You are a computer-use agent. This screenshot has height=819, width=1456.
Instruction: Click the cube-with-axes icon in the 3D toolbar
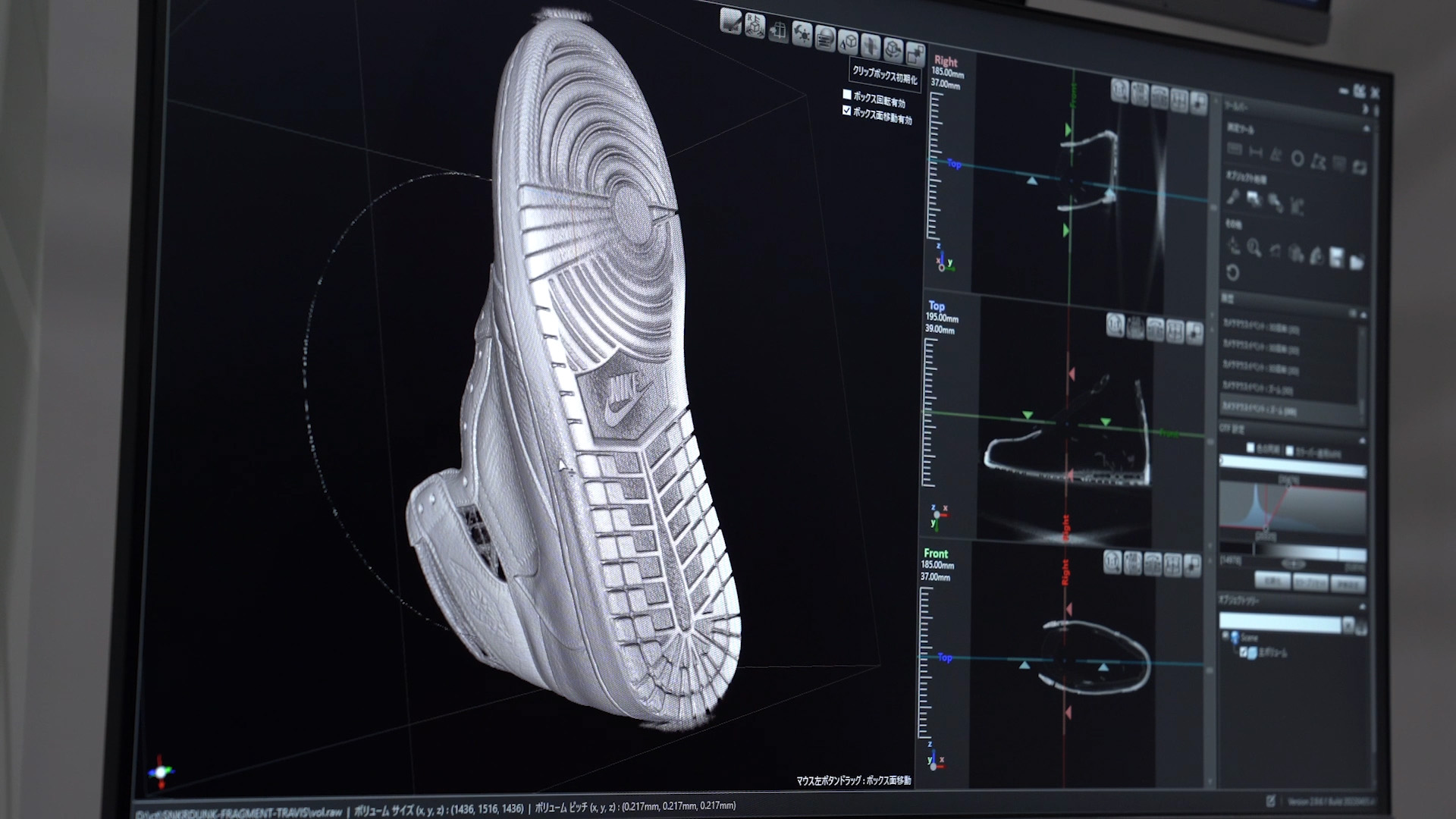point(755,25)
